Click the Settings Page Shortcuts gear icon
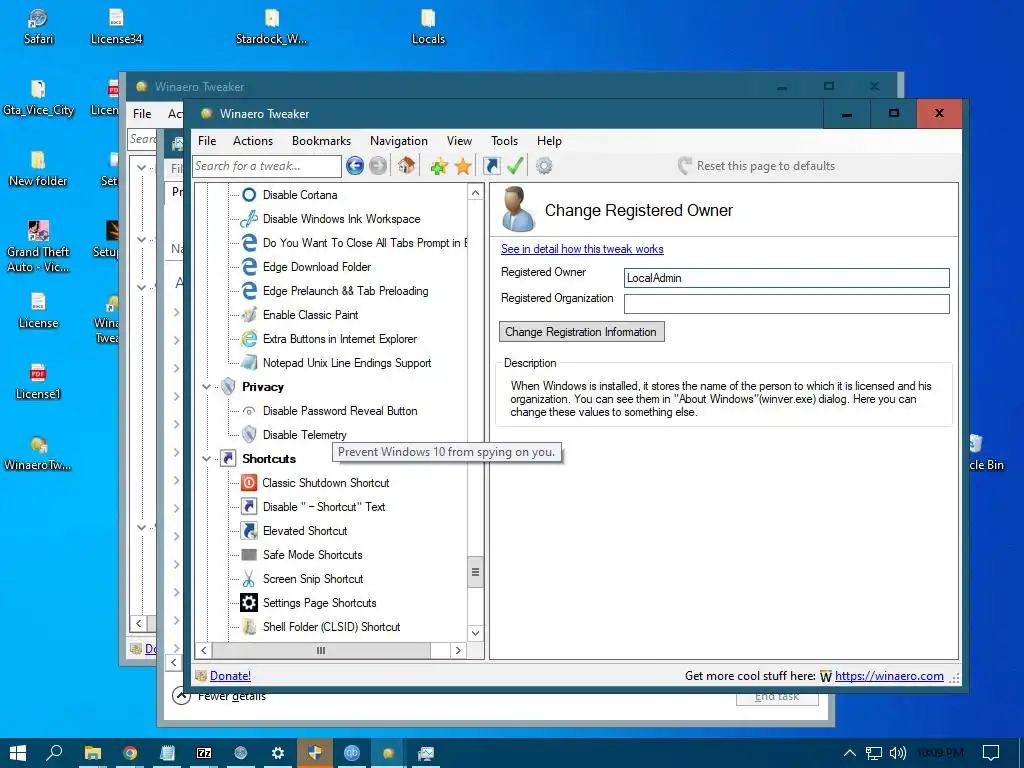The image size is (1024, 768). (249, 602)
